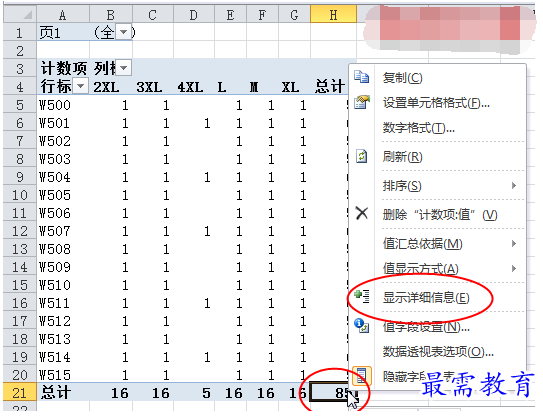The width and height of the screenshot is (543, 416).
Task: Open column labels filter dropdown in row 3
Action: pos(123,68)
